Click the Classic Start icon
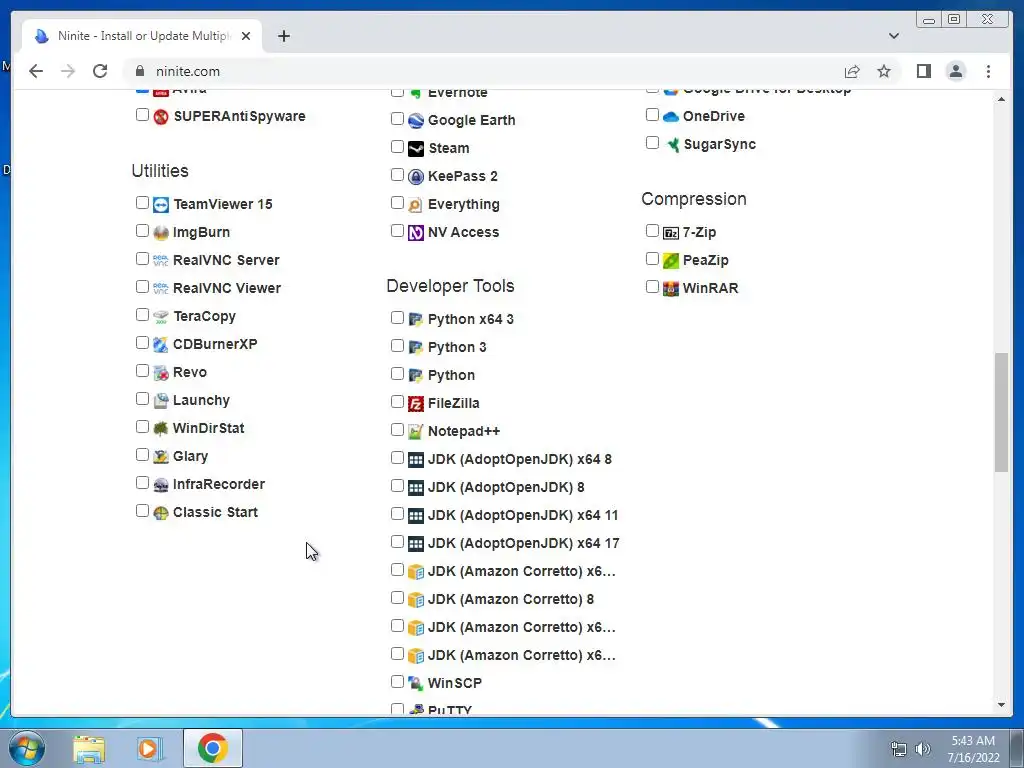Viewport: 1024px width, 768px height. point(161,513)
